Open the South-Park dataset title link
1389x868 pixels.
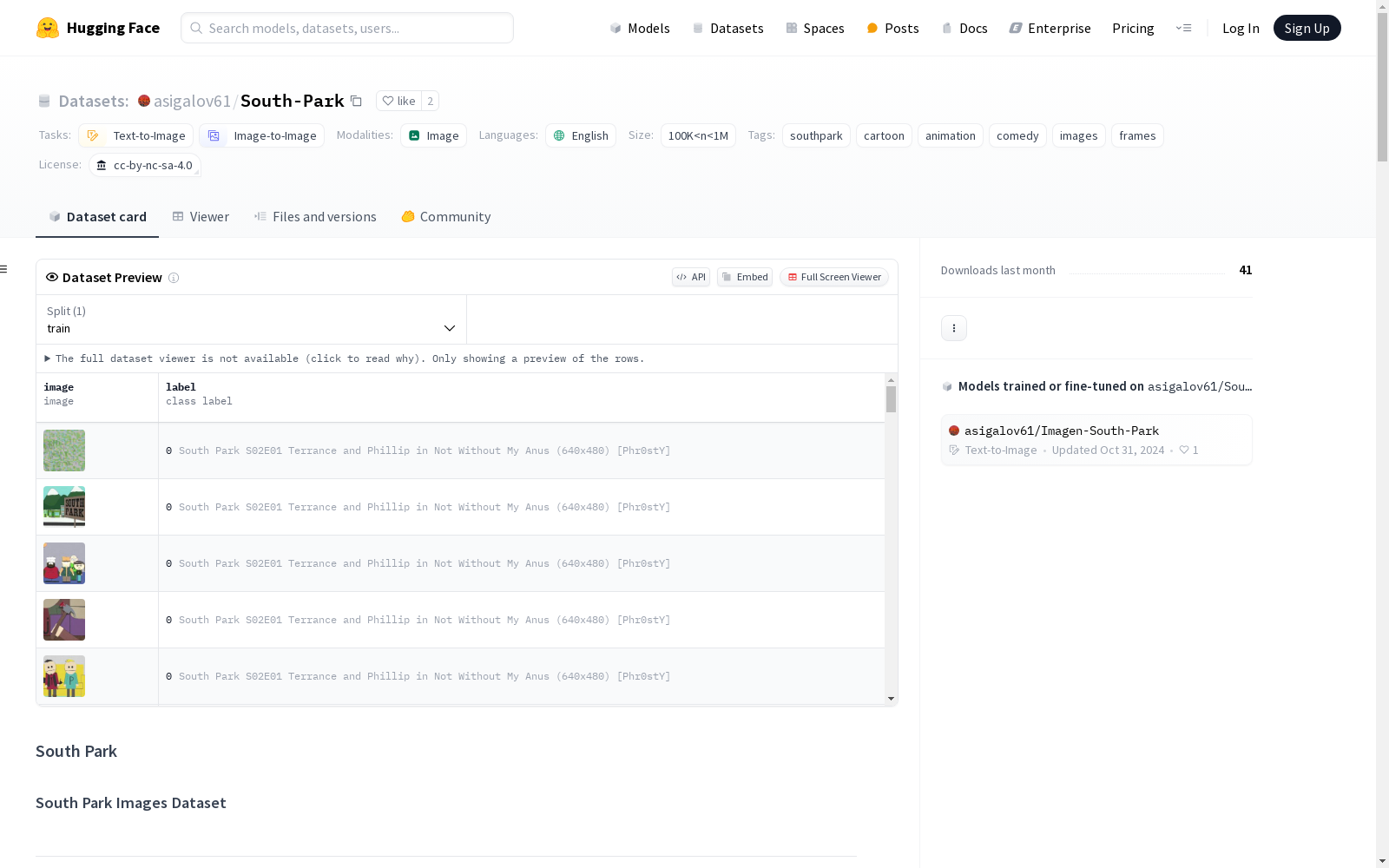292,101
